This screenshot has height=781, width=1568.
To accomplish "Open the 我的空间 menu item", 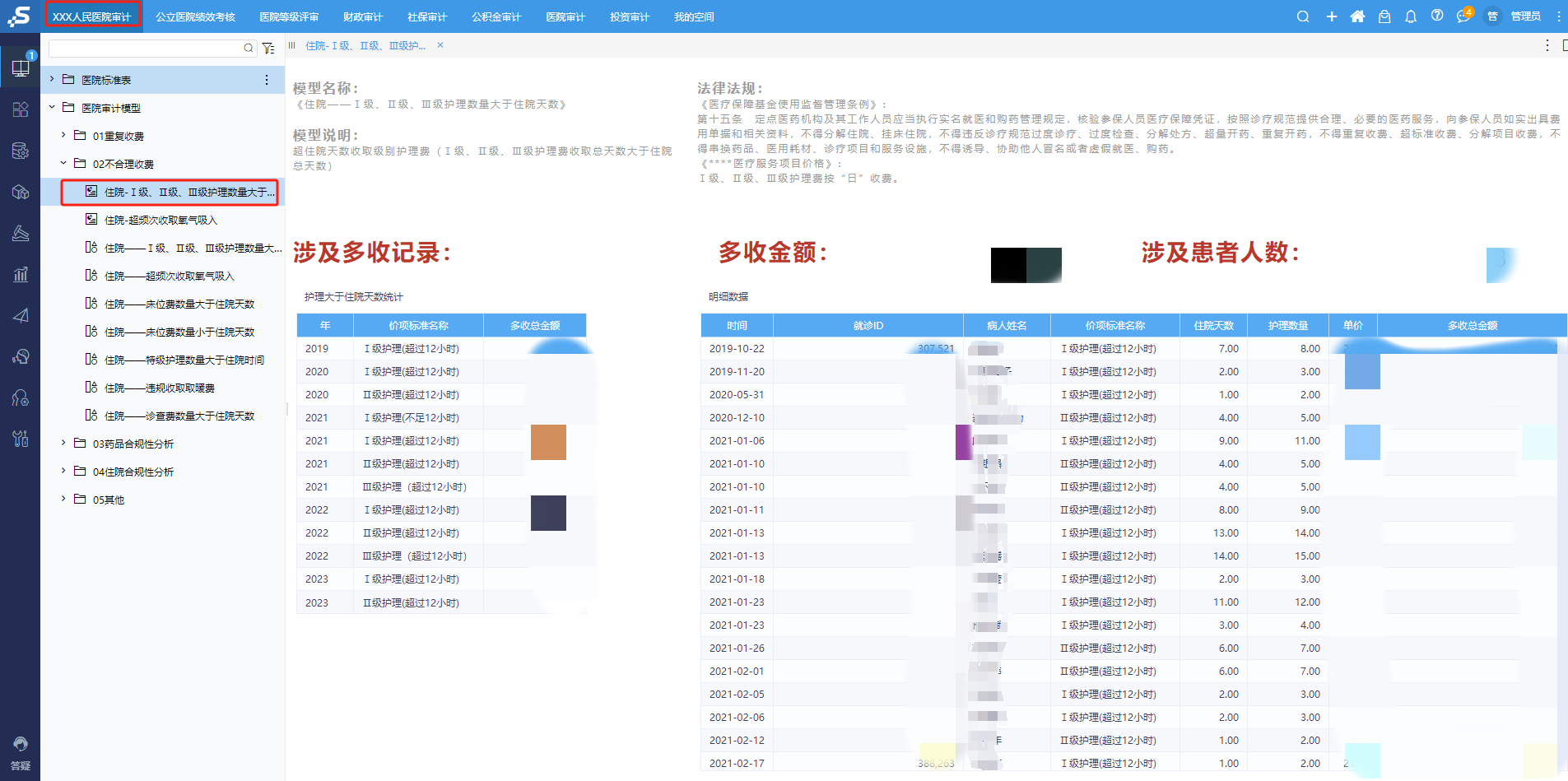I will click(694, 16).
